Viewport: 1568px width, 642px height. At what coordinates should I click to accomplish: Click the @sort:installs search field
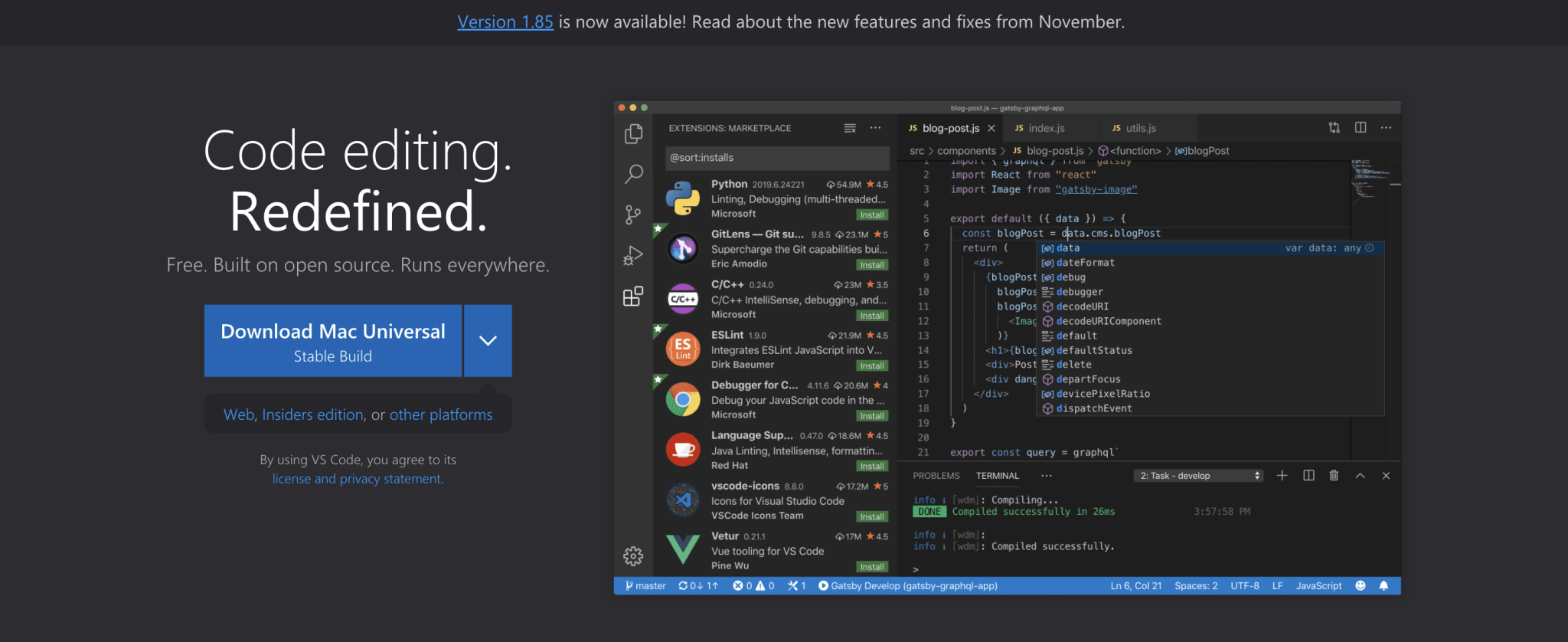777,158
